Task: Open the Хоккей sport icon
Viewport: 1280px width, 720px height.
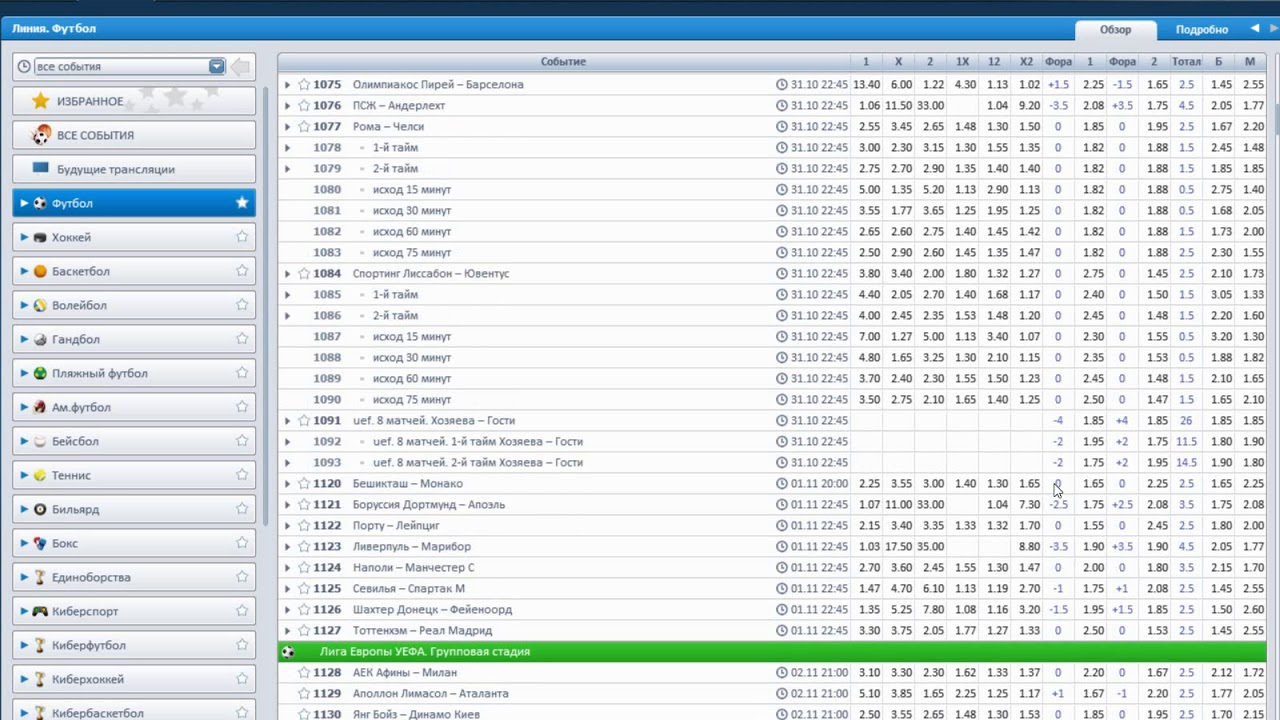Action: (40, 237)
